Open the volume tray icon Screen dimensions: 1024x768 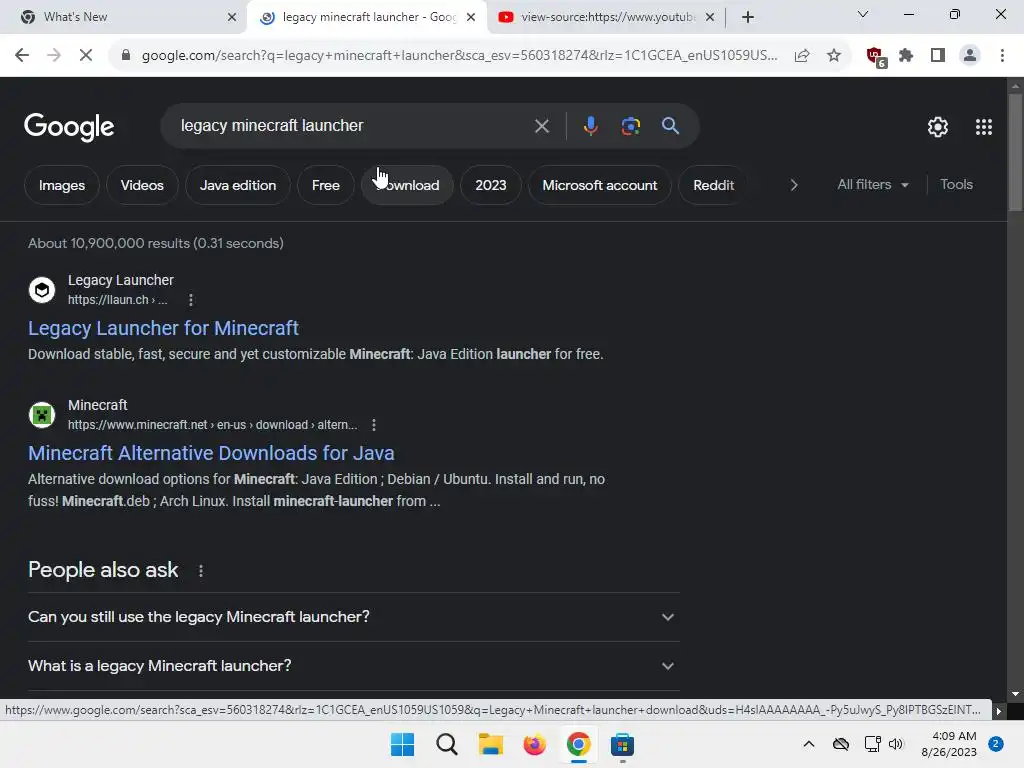[896, 744]
